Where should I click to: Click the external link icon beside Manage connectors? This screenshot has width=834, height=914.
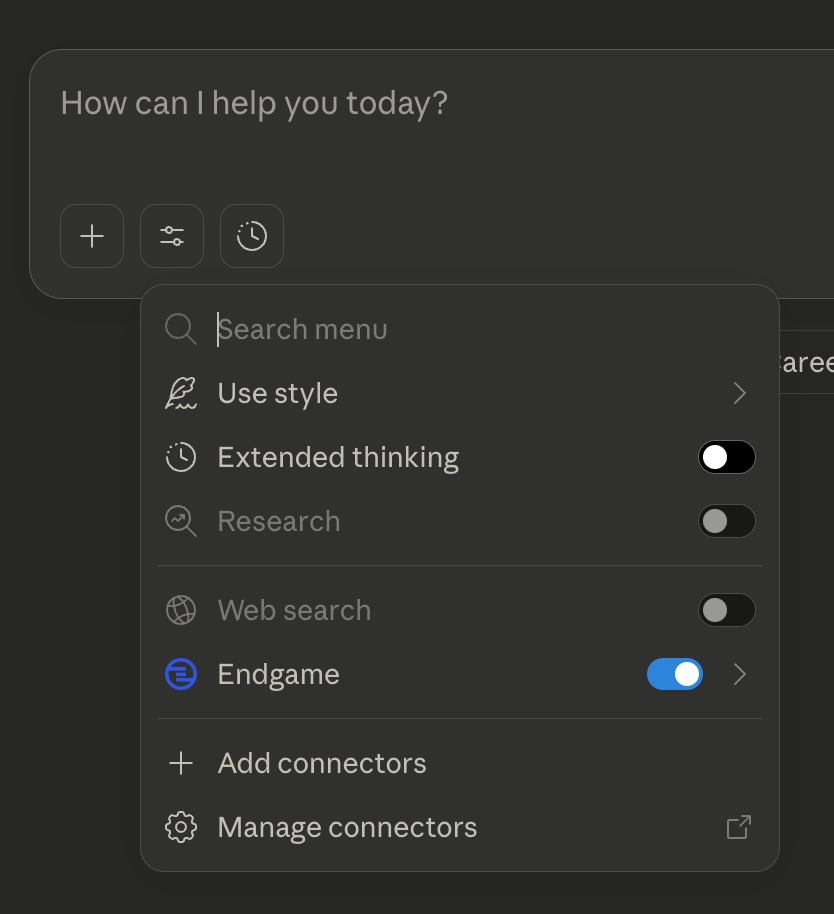(737, 827)
